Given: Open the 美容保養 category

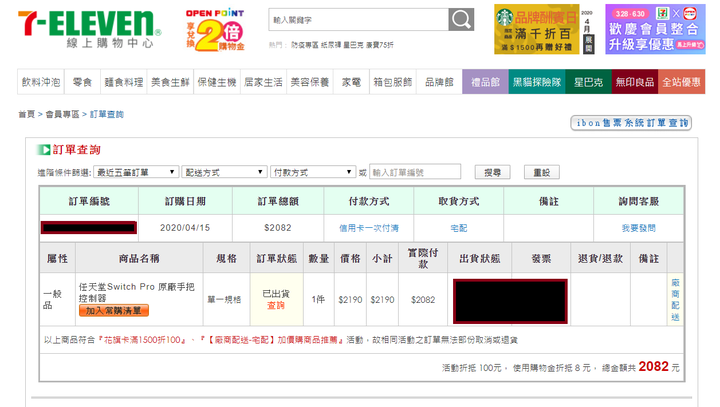Looking at the screenshot, I should coord(310,82).
